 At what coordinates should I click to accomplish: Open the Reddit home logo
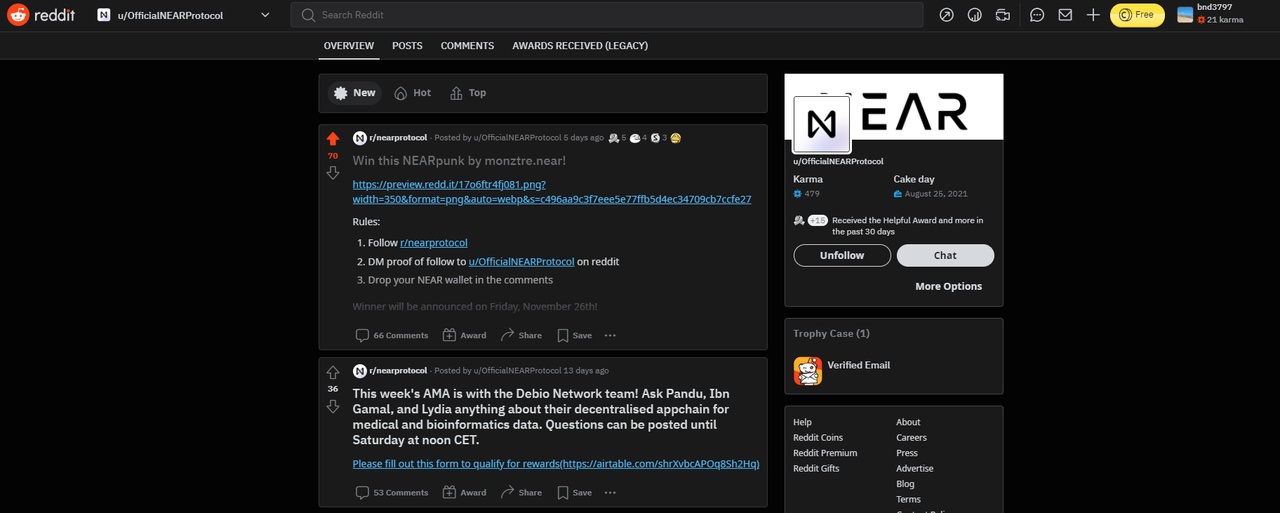41,15
